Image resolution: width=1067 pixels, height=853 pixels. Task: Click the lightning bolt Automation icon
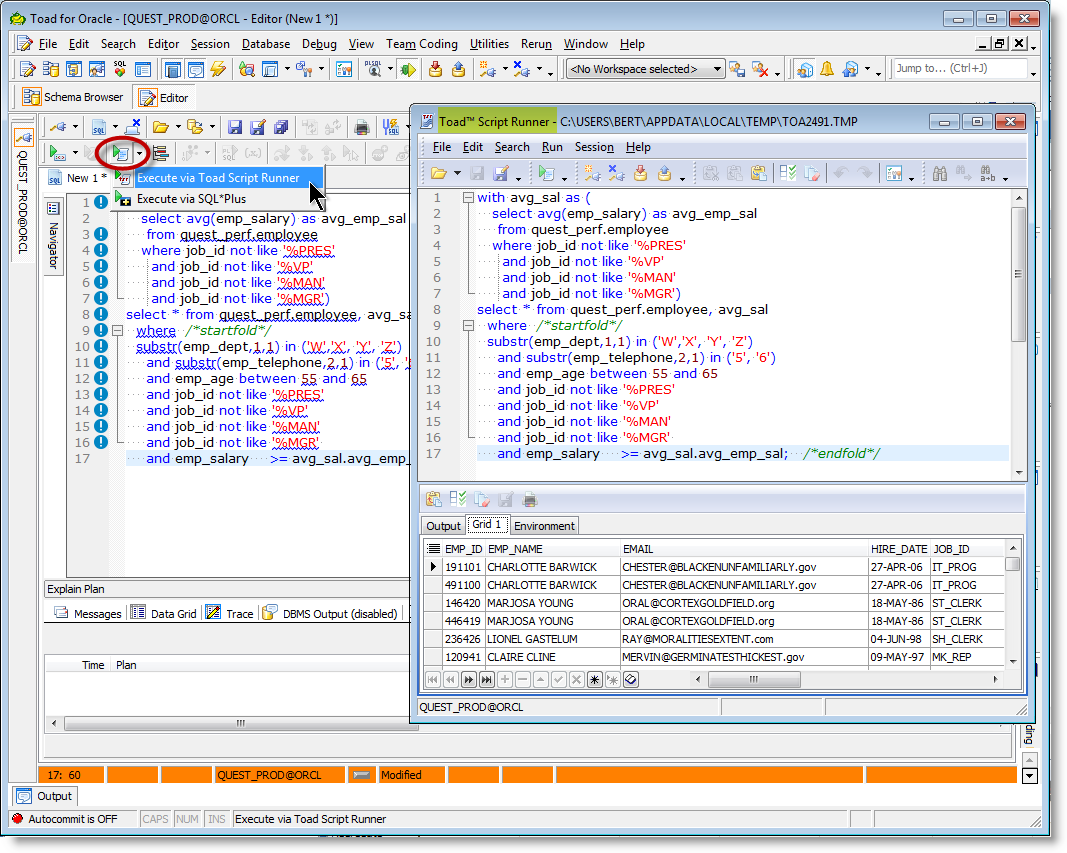click(218, 69)
